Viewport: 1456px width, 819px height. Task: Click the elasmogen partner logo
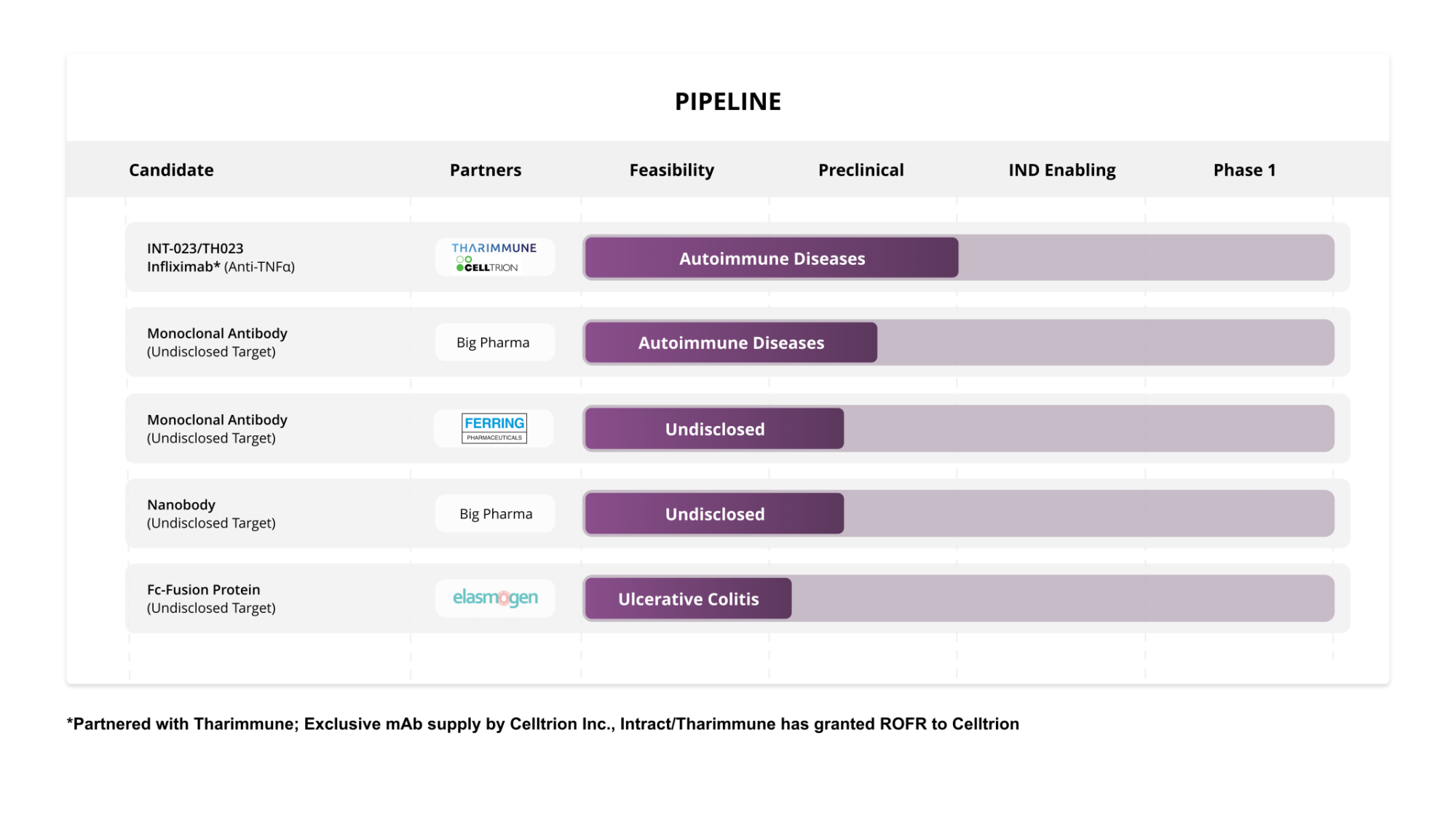[x=495, y=598]
